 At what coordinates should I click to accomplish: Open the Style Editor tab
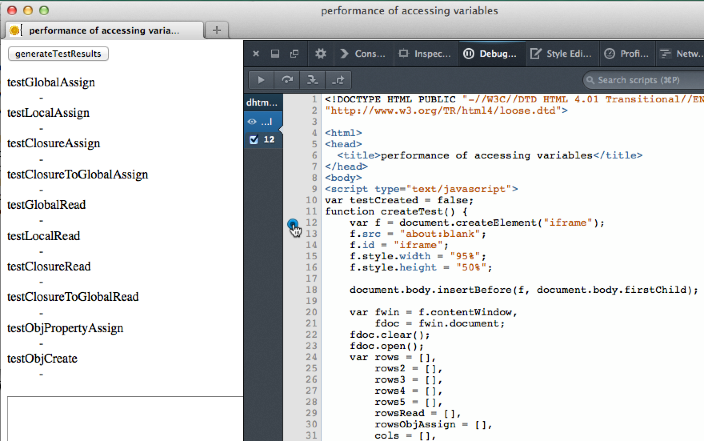(x=562, y=54)
